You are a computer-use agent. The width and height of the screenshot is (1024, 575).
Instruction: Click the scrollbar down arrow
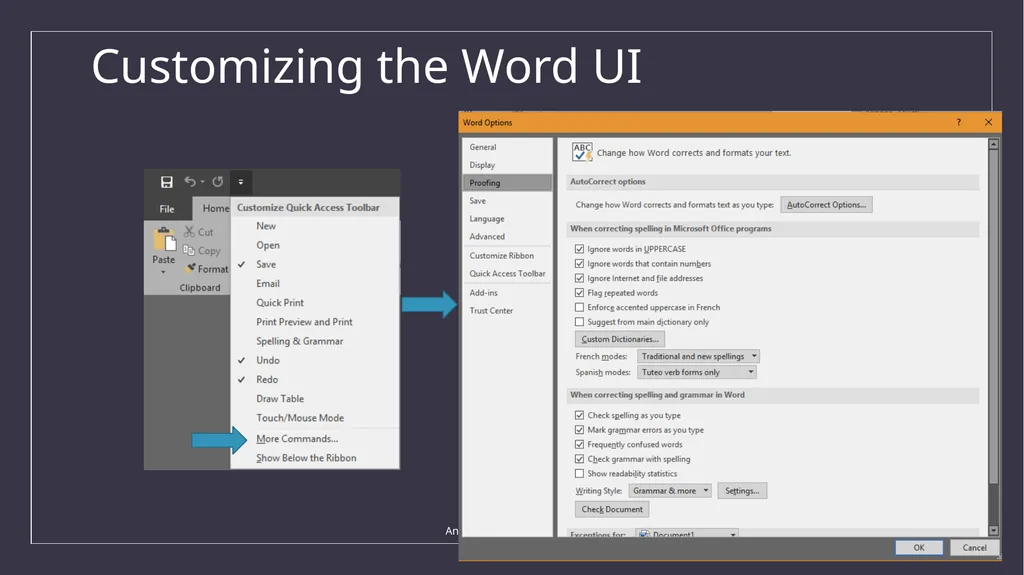(993, 531)
